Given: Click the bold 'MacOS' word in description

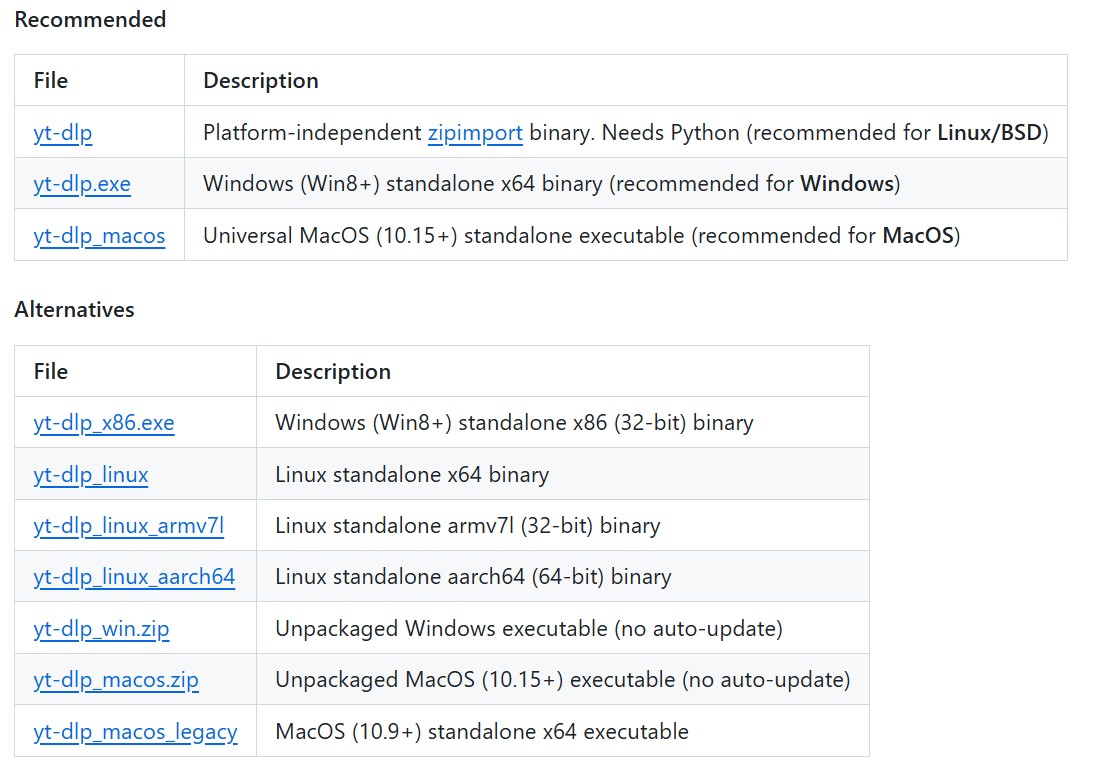Looking at the screenshot, I should pos(918,236).
